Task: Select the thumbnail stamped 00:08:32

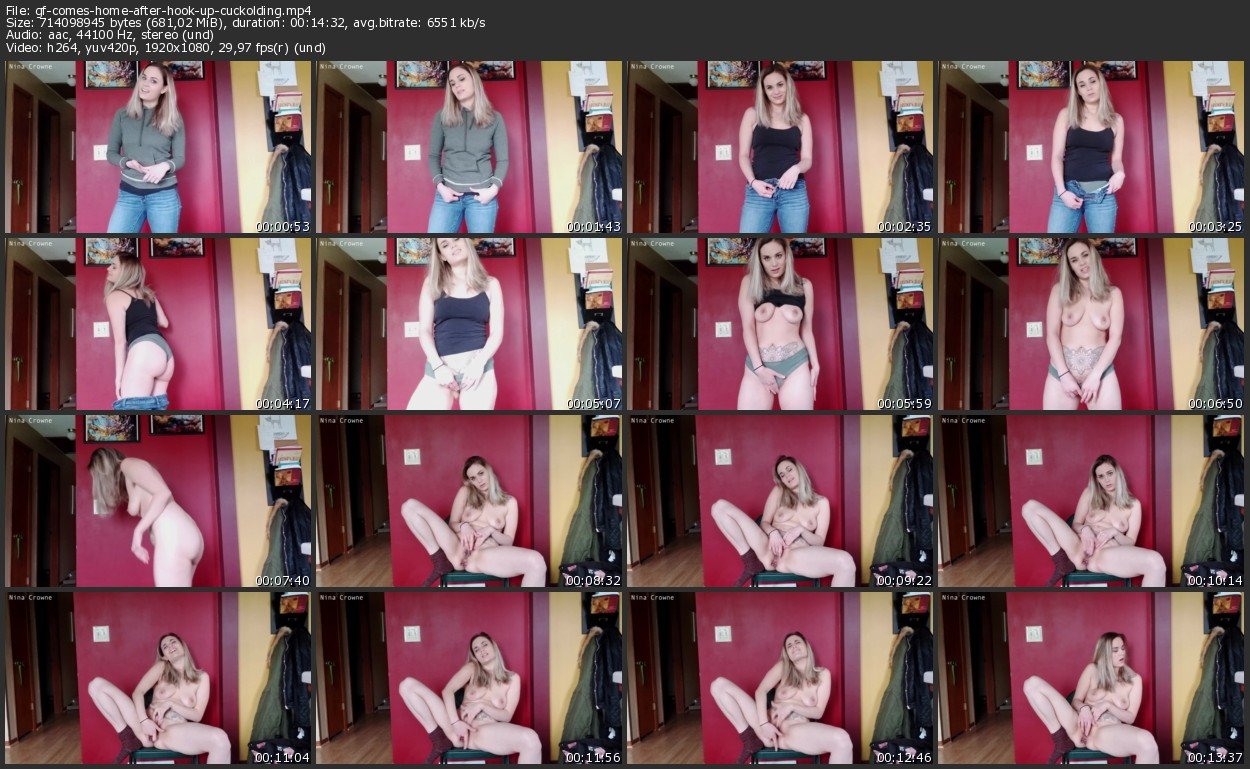Action: 469,501
